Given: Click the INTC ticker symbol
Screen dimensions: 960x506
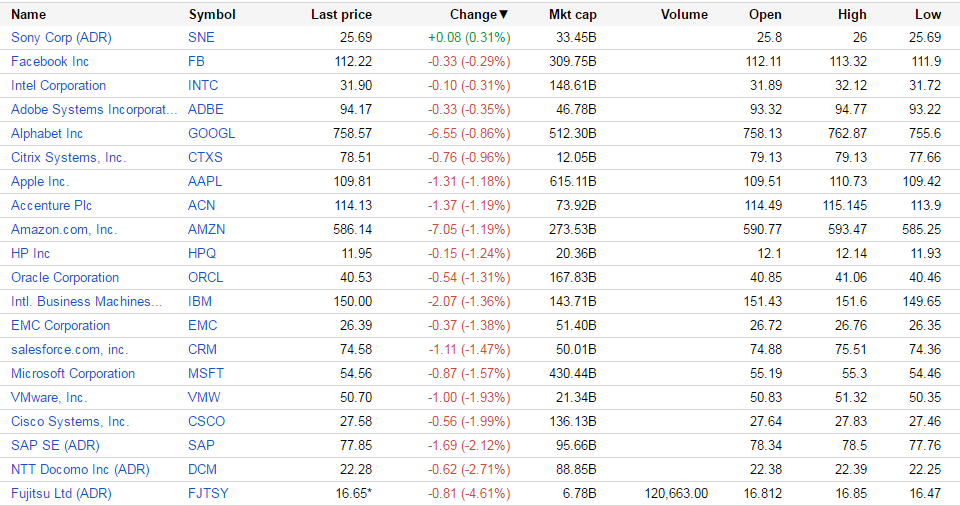Looking at the screenshot, I should [x=203, y=86].
